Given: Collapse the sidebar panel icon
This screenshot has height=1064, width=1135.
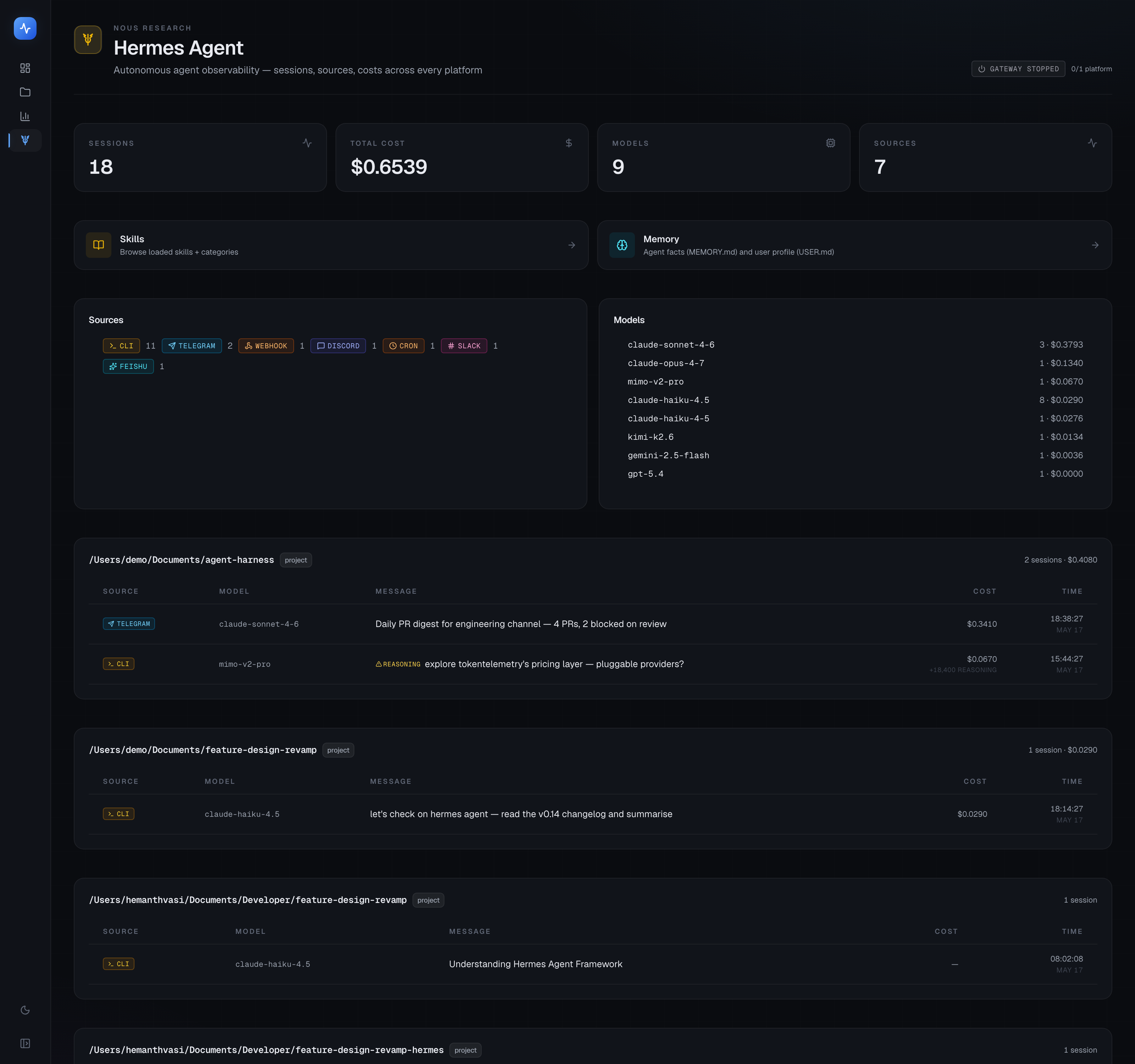Looking at the screenshot, I should click(25, 1043).
